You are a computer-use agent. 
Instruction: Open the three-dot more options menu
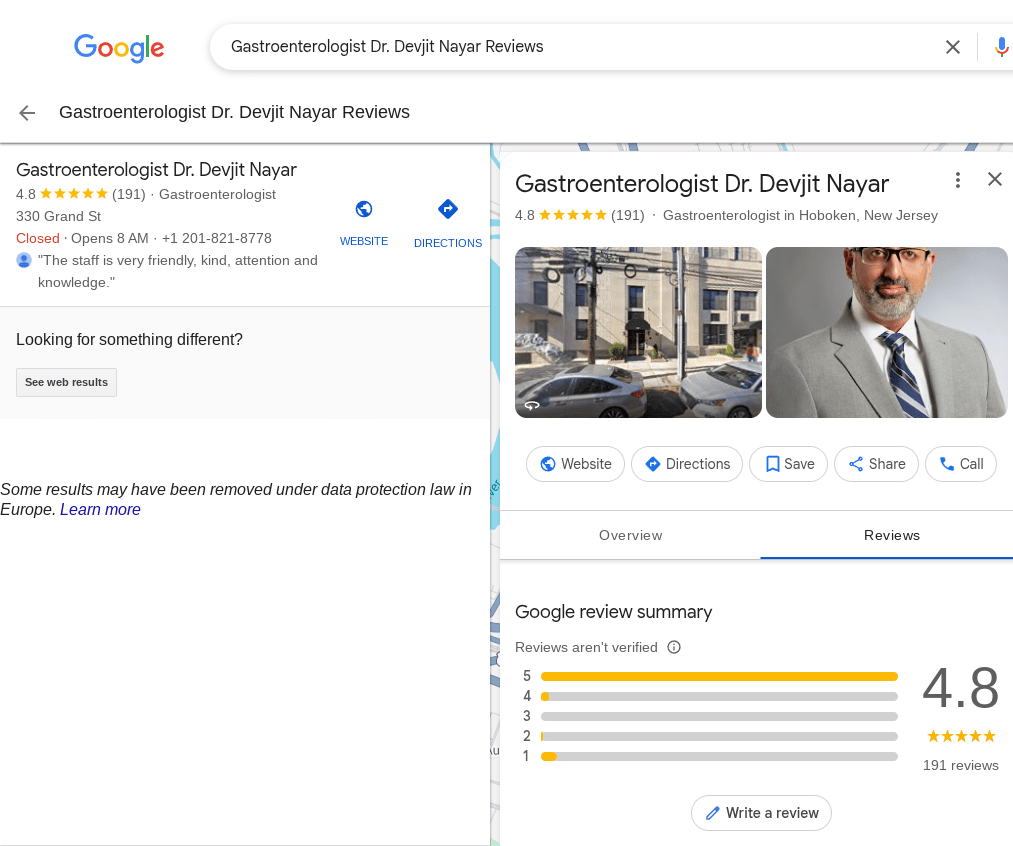coord(958,180)
